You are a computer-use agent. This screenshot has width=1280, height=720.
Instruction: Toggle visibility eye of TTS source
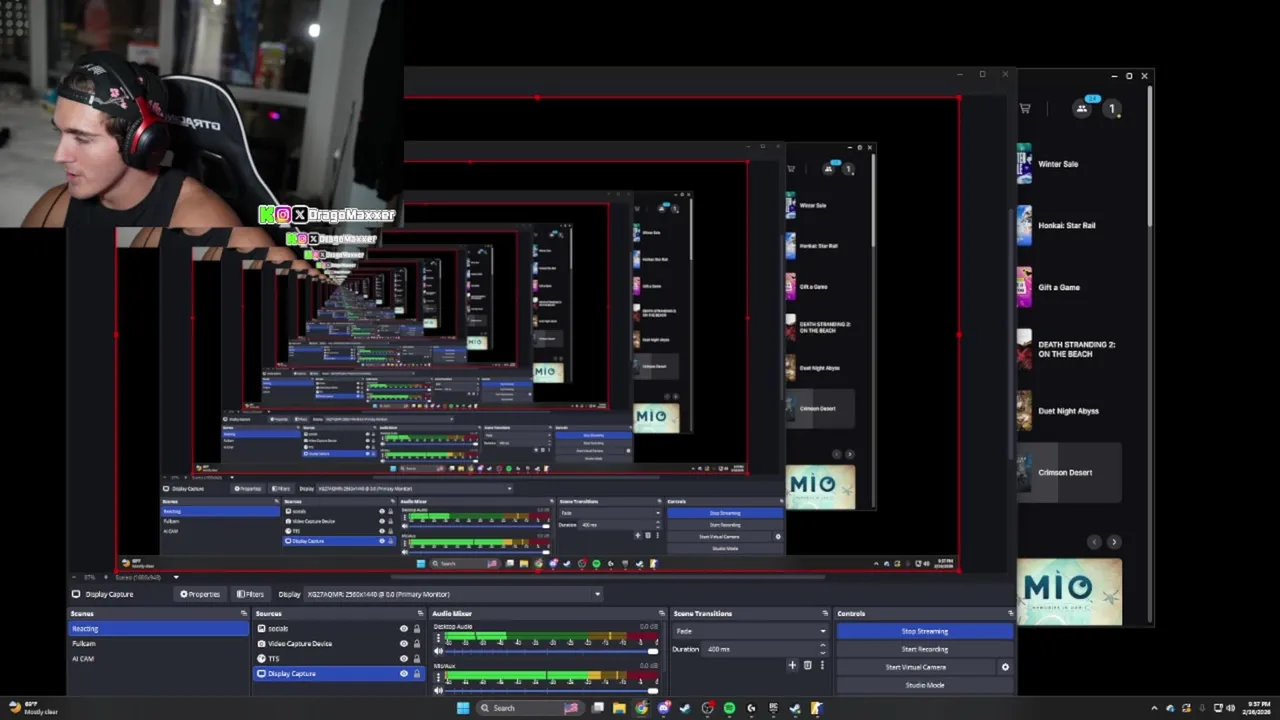coord(404,659)
